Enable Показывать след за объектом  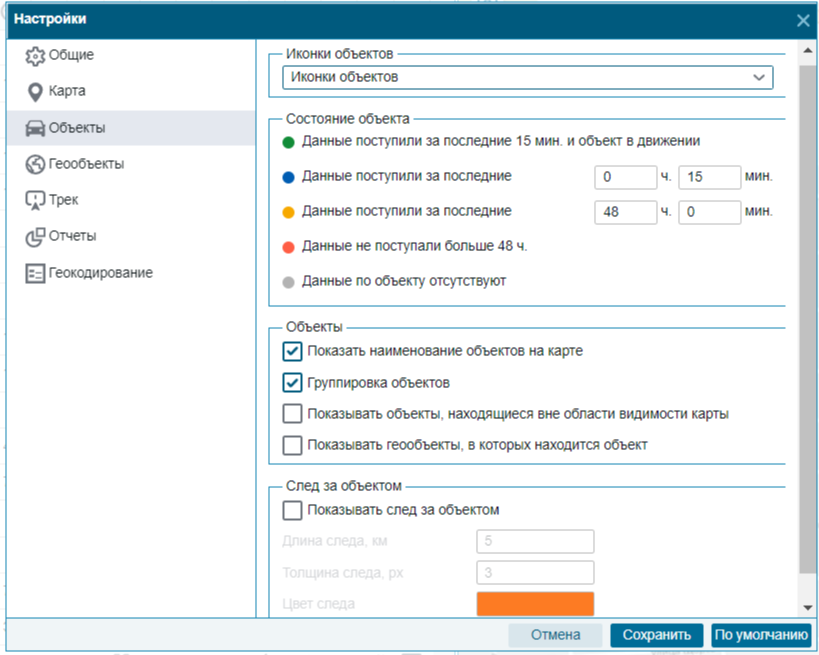click(x=292, y=510)
